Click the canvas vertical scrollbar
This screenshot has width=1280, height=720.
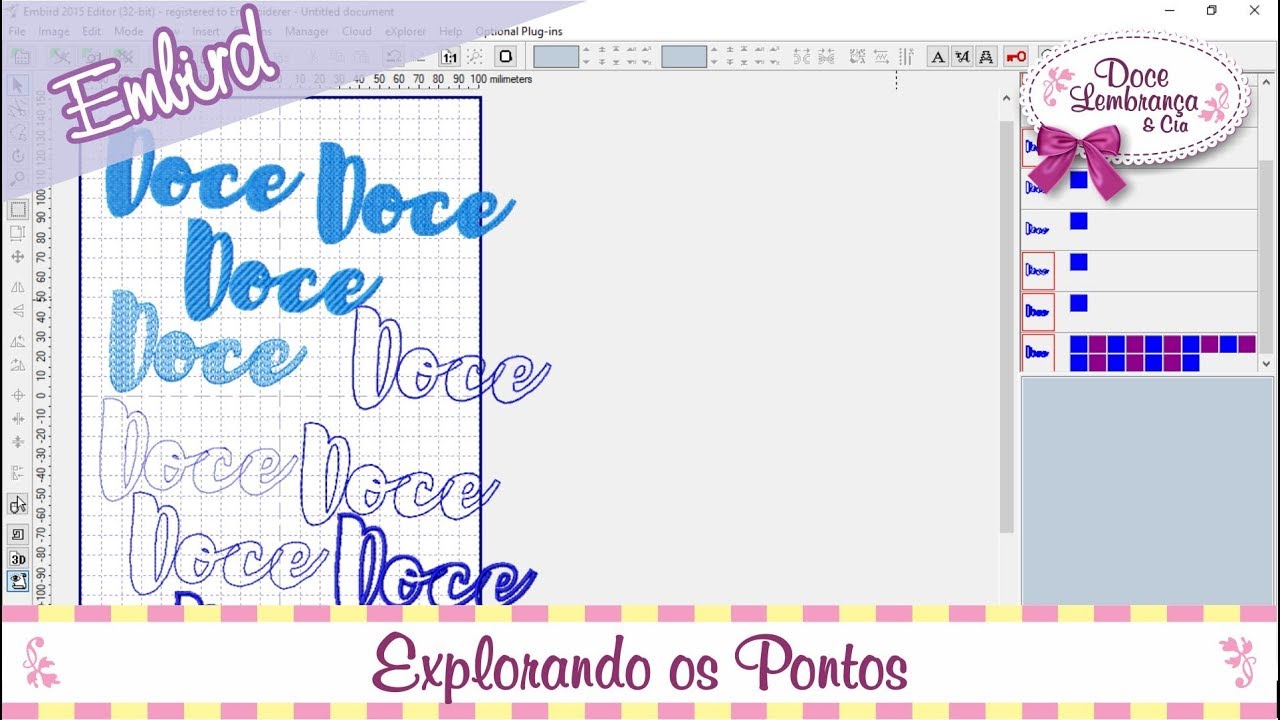tap(1007, 327)
